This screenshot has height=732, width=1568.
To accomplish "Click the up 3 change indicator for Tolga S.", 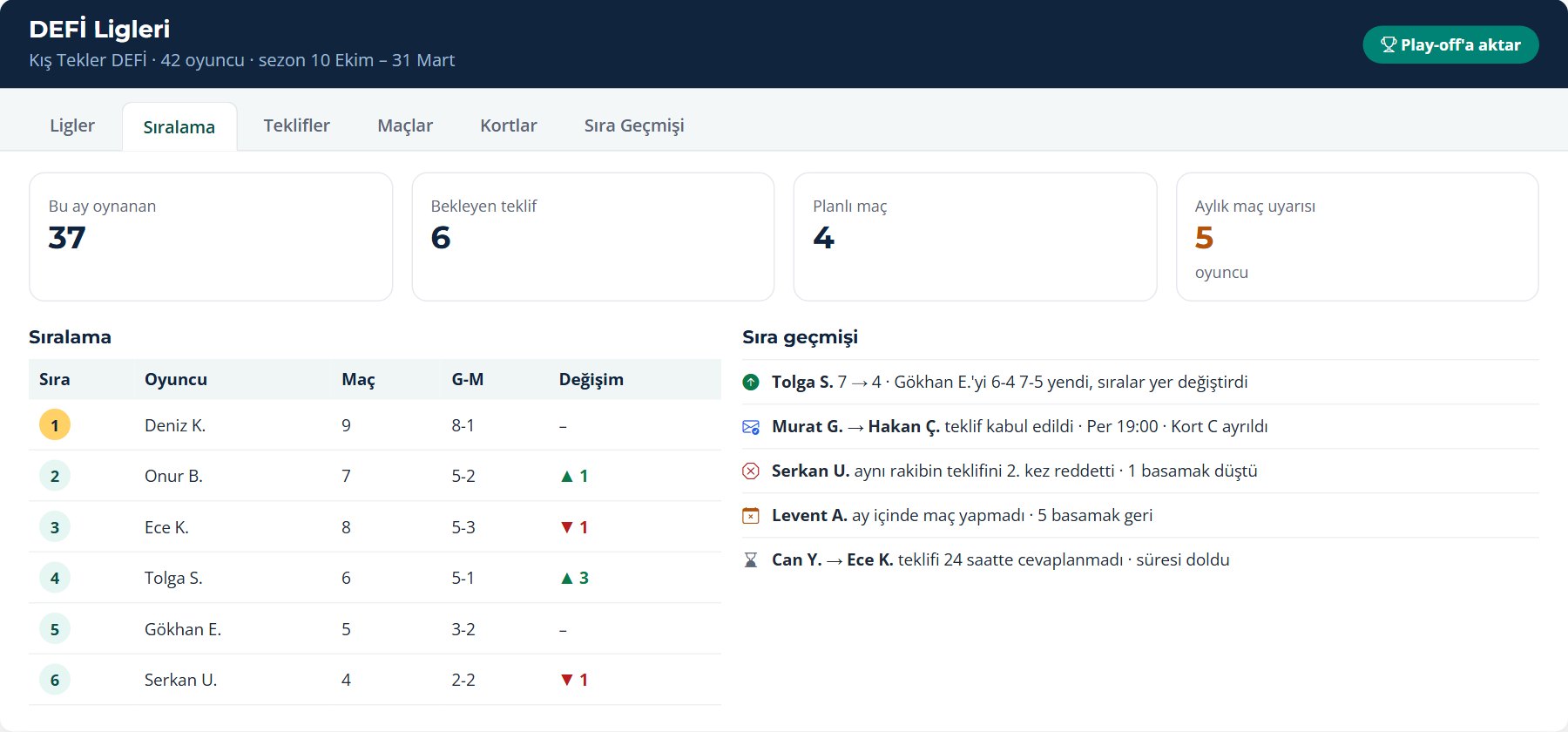I will tap(574, 578).
